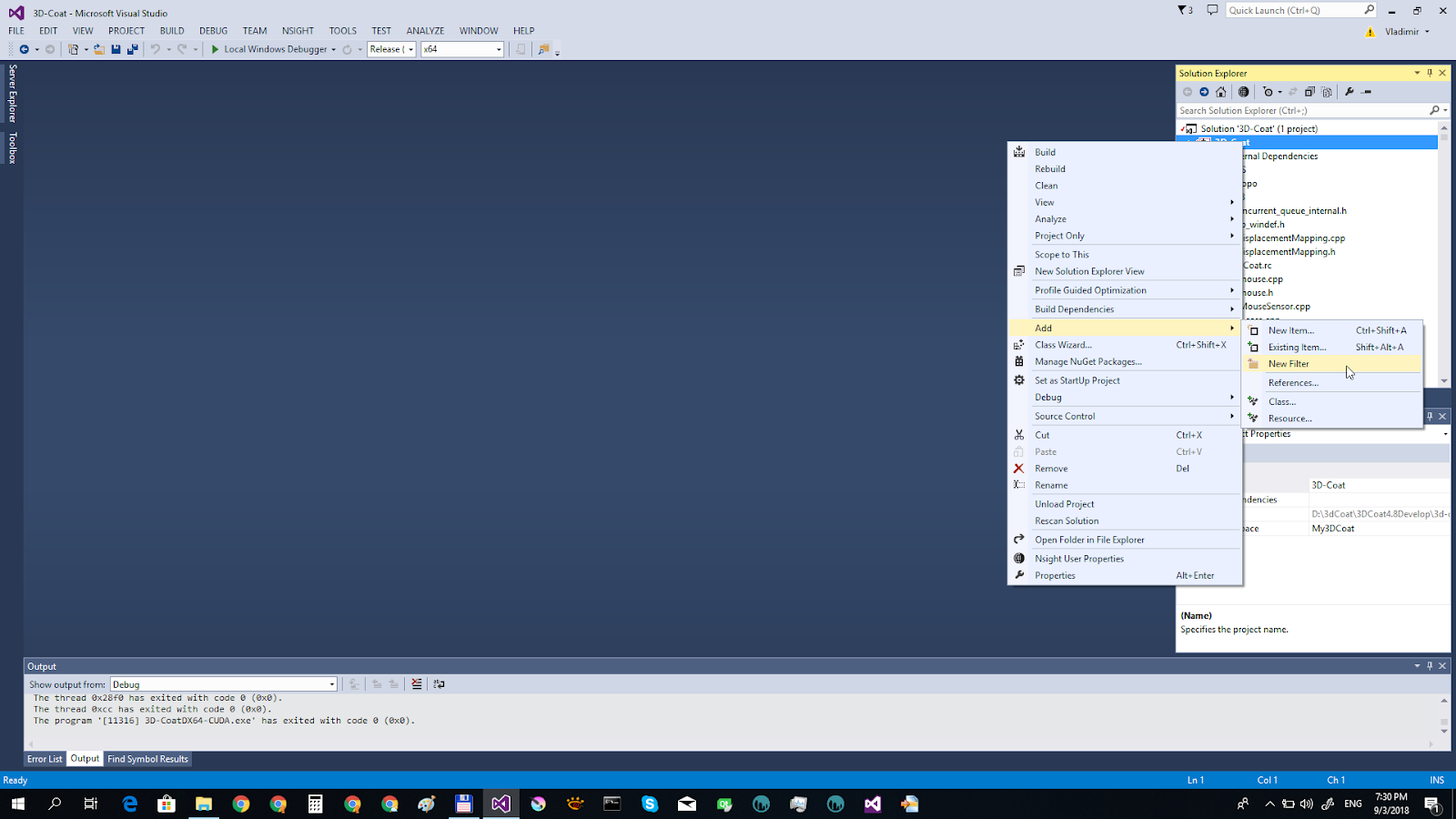
Task: Start Local Windows Debugger
Action: point(268,49)
